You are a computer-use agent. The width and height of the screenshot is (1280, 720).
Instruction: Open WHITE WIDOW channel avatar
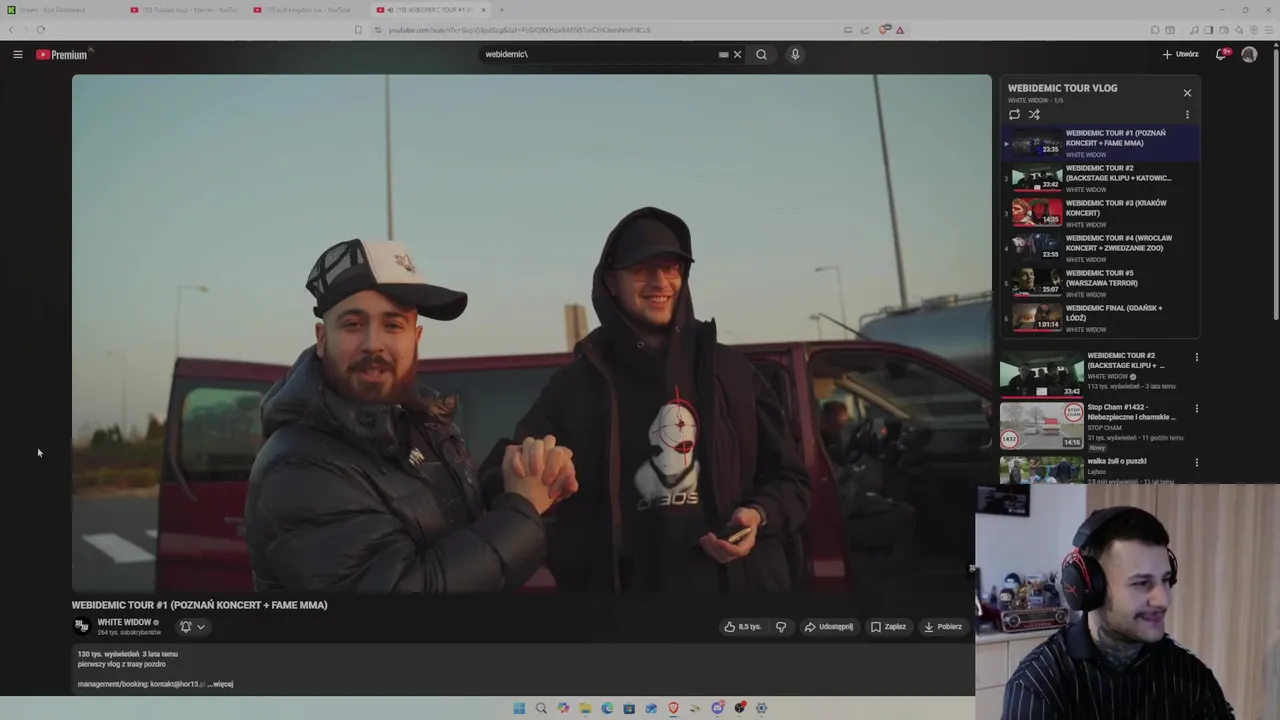[82, 627]
